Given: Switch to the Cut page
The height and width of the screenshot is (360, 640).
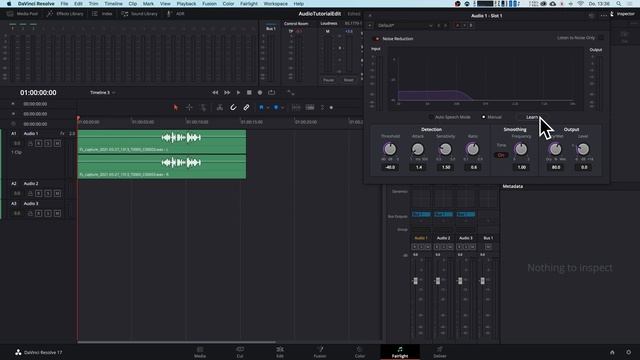Looking at the screenshot, I should (240, 352).
